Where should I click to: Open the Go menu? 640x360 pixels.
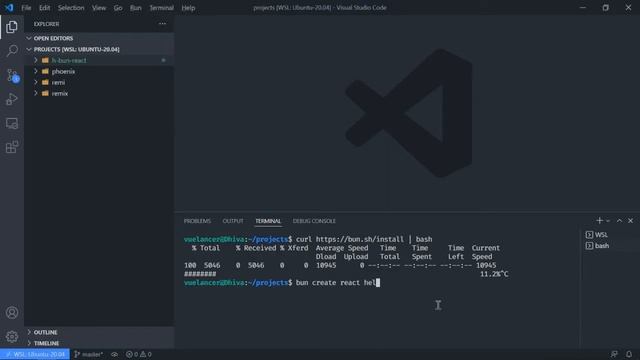click(118, 8)
